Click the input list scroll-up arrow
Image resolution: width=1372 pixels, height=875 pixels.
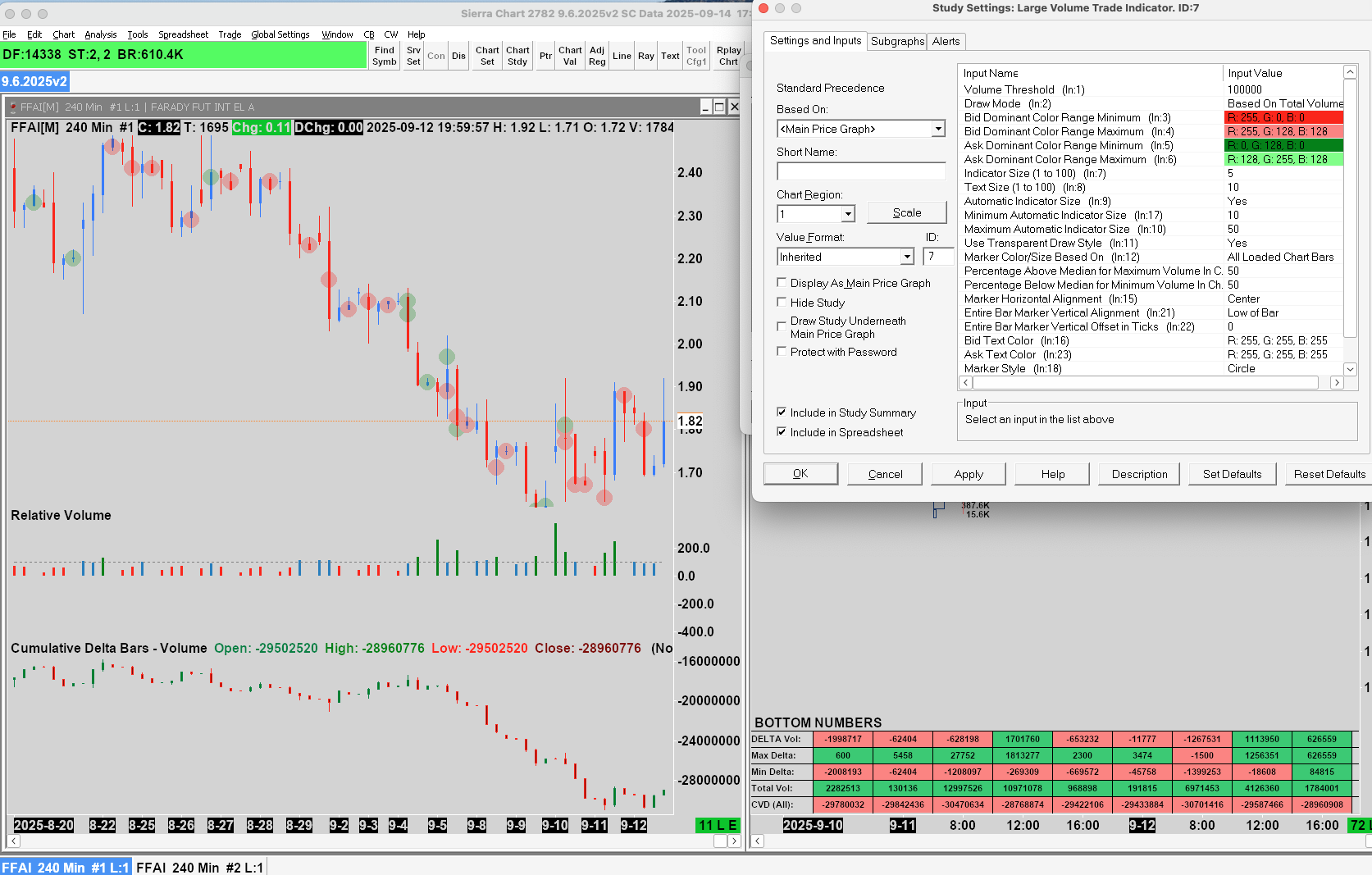pyautogui.click(x=1350, y=72)
